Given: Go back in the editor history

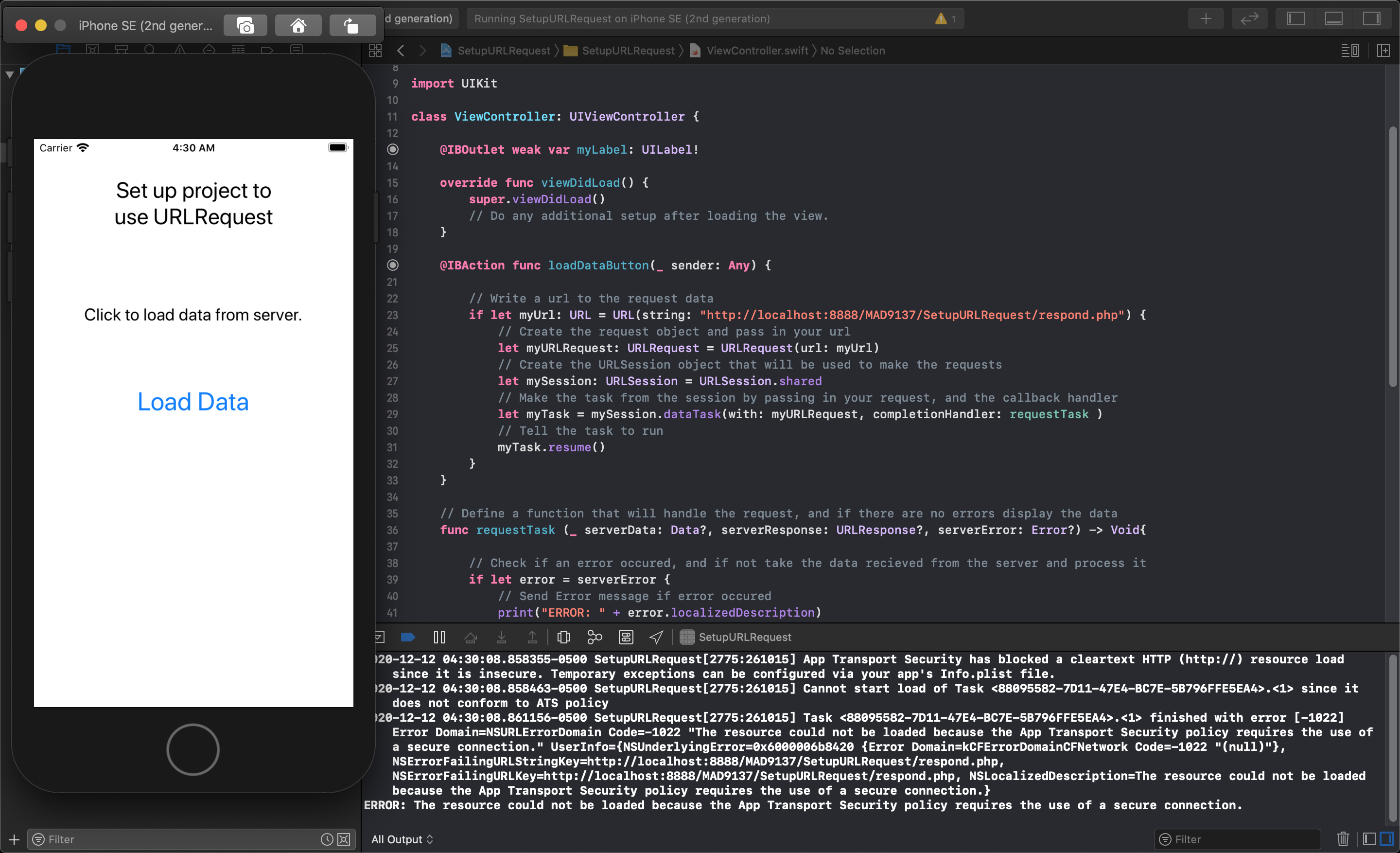Looking at the screenshot, I should click(x=401, y=51).
